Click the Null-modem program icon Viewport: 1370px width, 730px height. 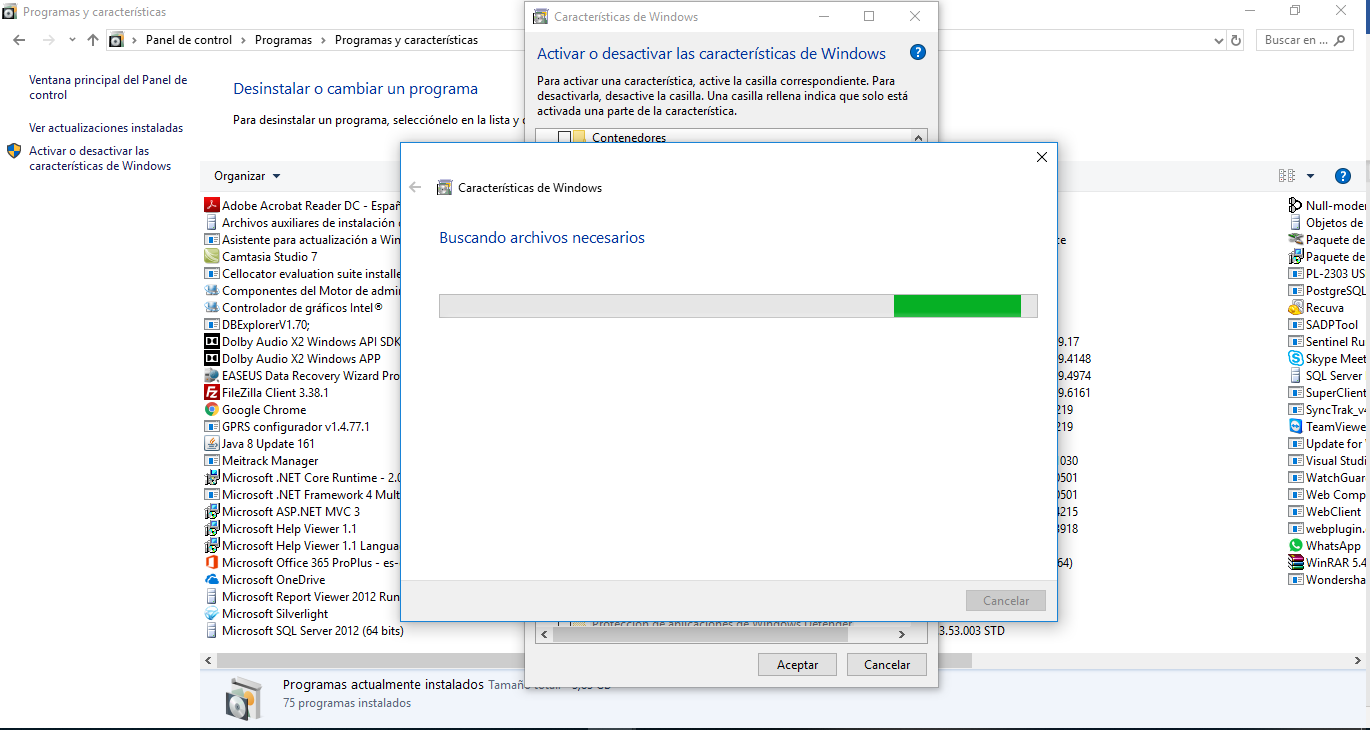[x=1296, y=205]
